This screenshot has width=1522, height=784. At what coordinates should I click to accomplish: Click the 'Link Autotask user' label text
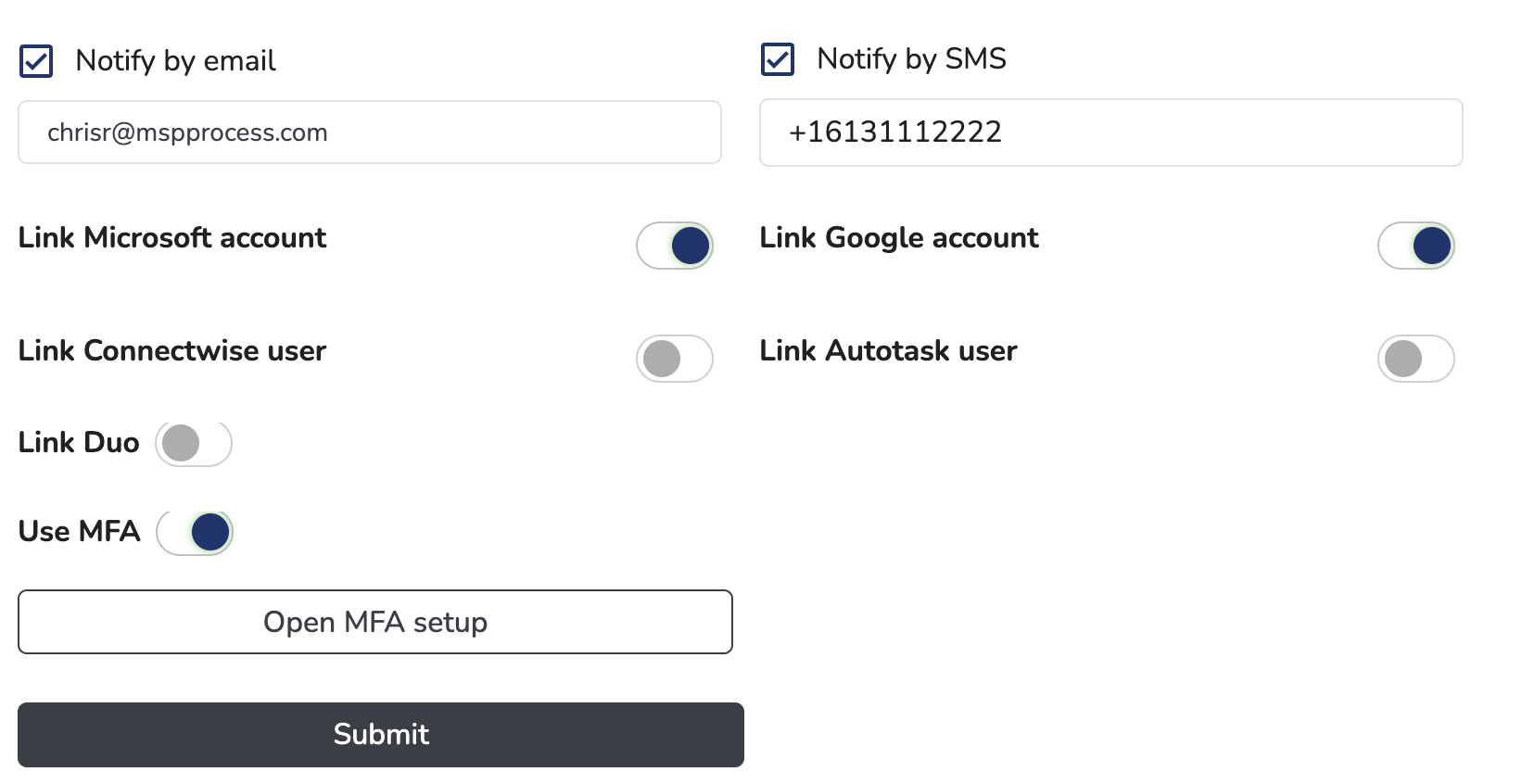(x=889, y=350)
